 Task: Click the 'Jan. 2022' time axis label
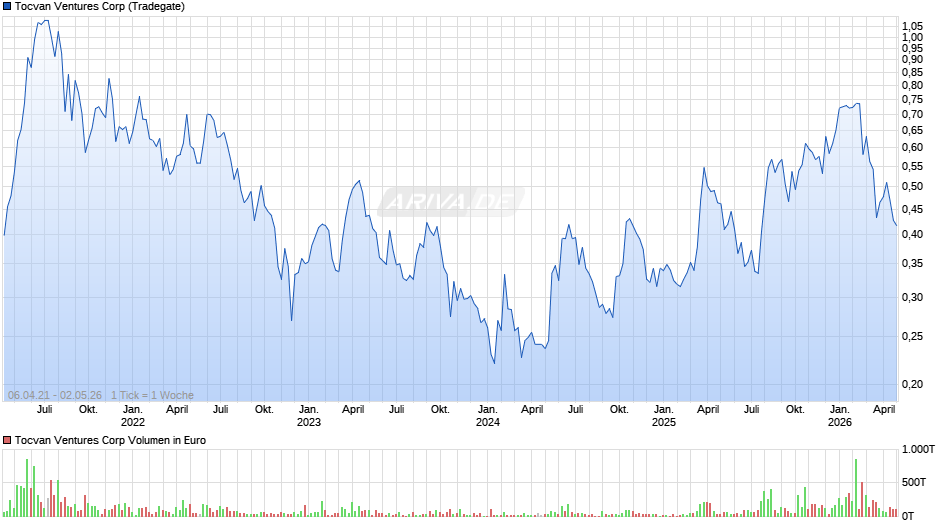point(132,416)
